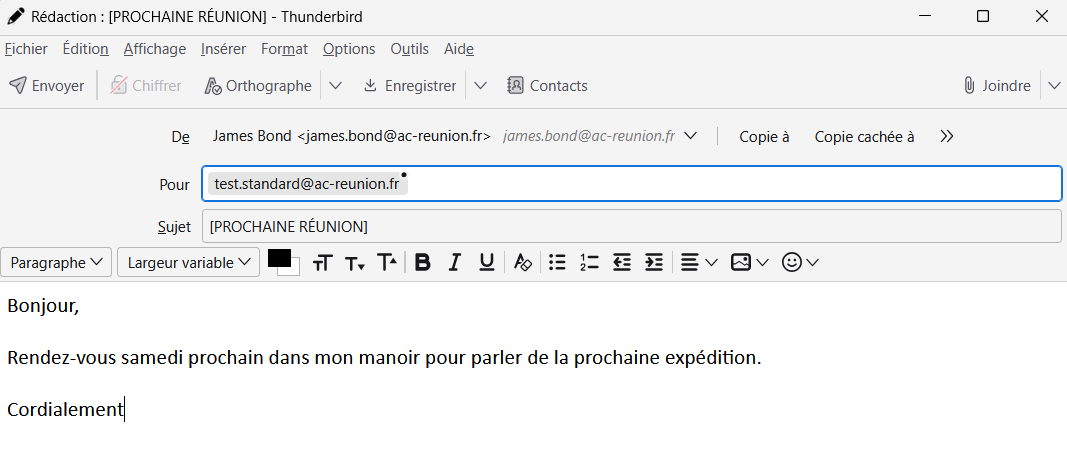Click the Envoyer send button

(x=47, y=86)
